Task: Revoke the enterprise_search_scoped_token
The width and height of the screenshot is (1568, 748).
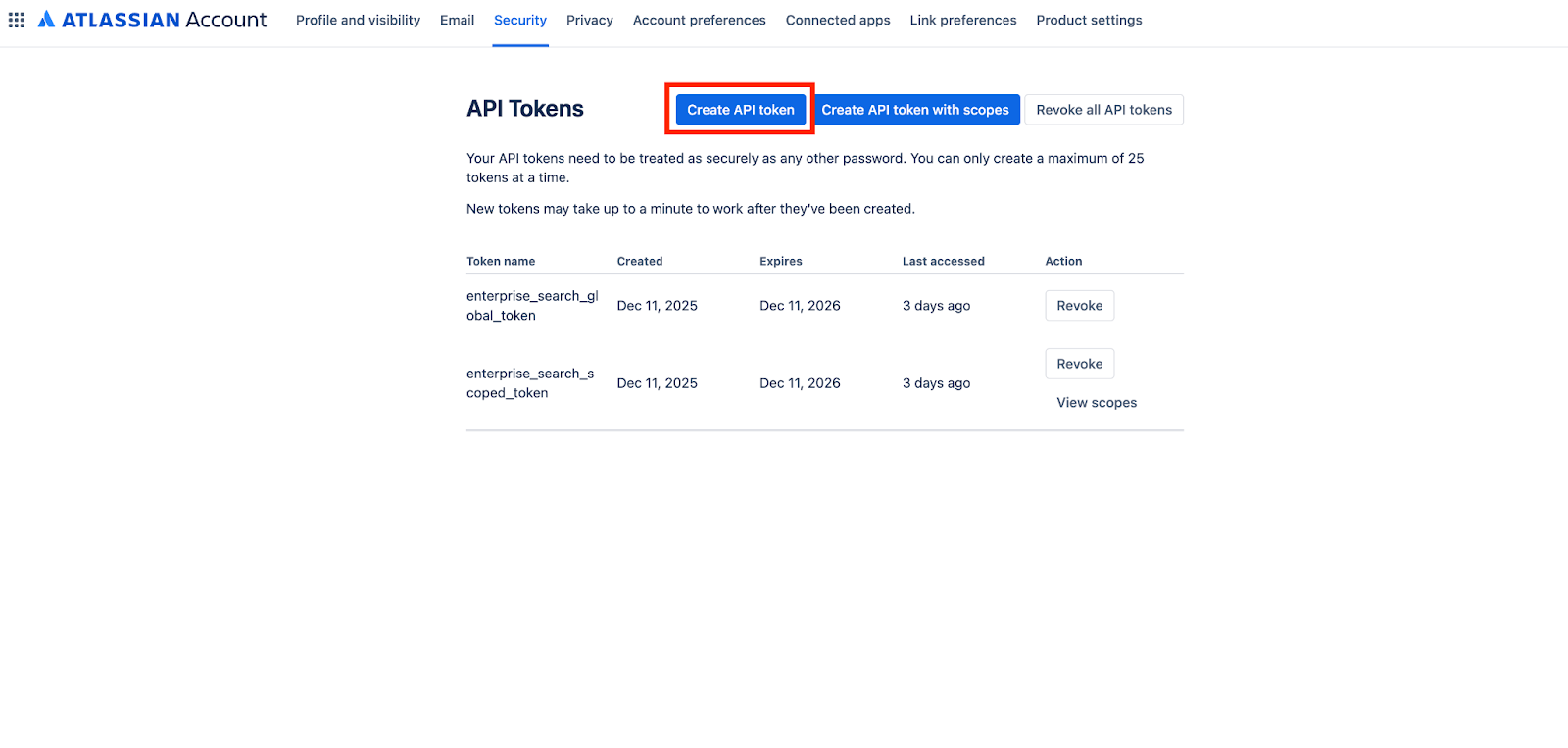Action: point(1079,364)
